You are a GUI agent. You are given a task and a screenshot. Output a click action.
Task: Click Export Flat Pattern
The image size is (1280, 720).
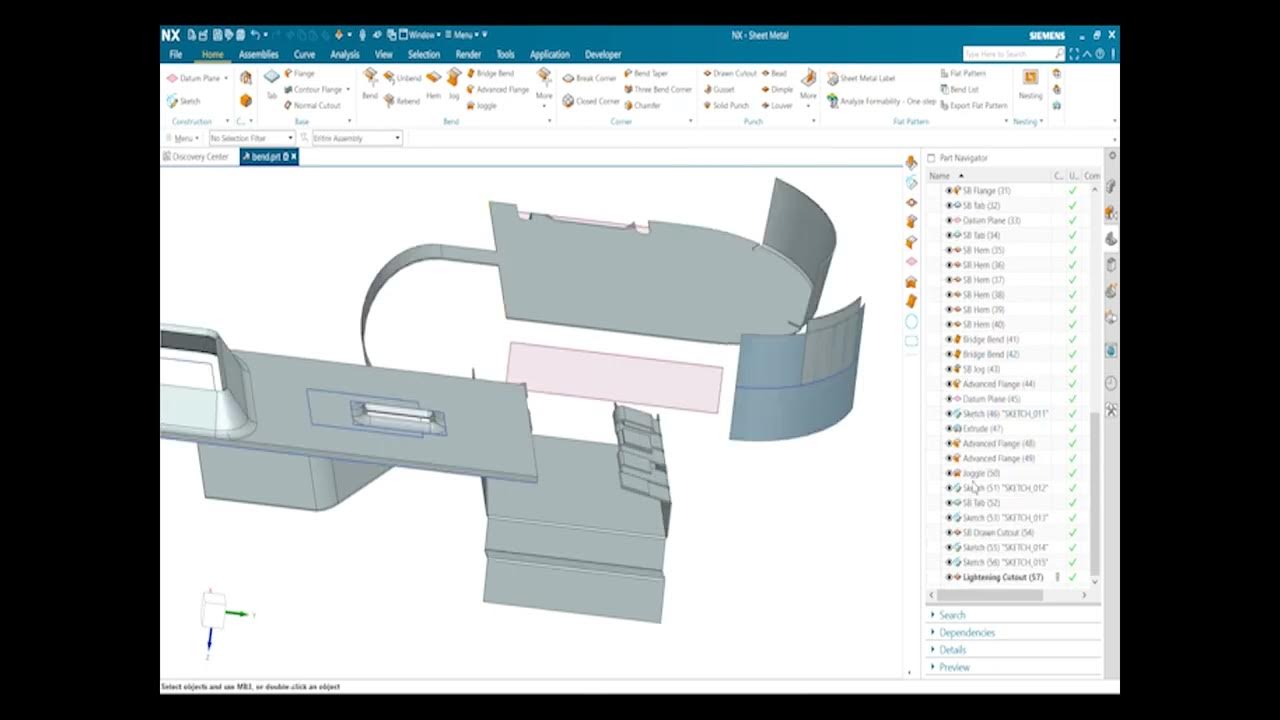click(974, 105)
